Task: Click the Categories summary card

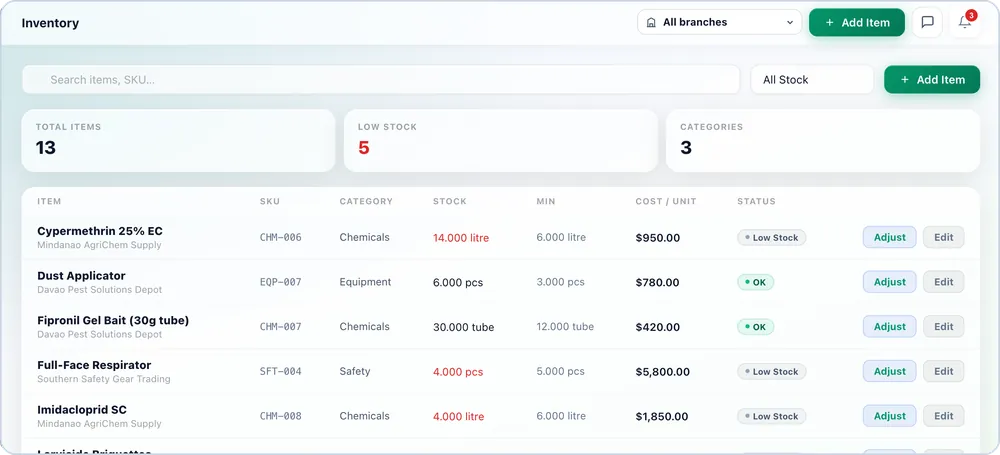Action: pos(823,140)
